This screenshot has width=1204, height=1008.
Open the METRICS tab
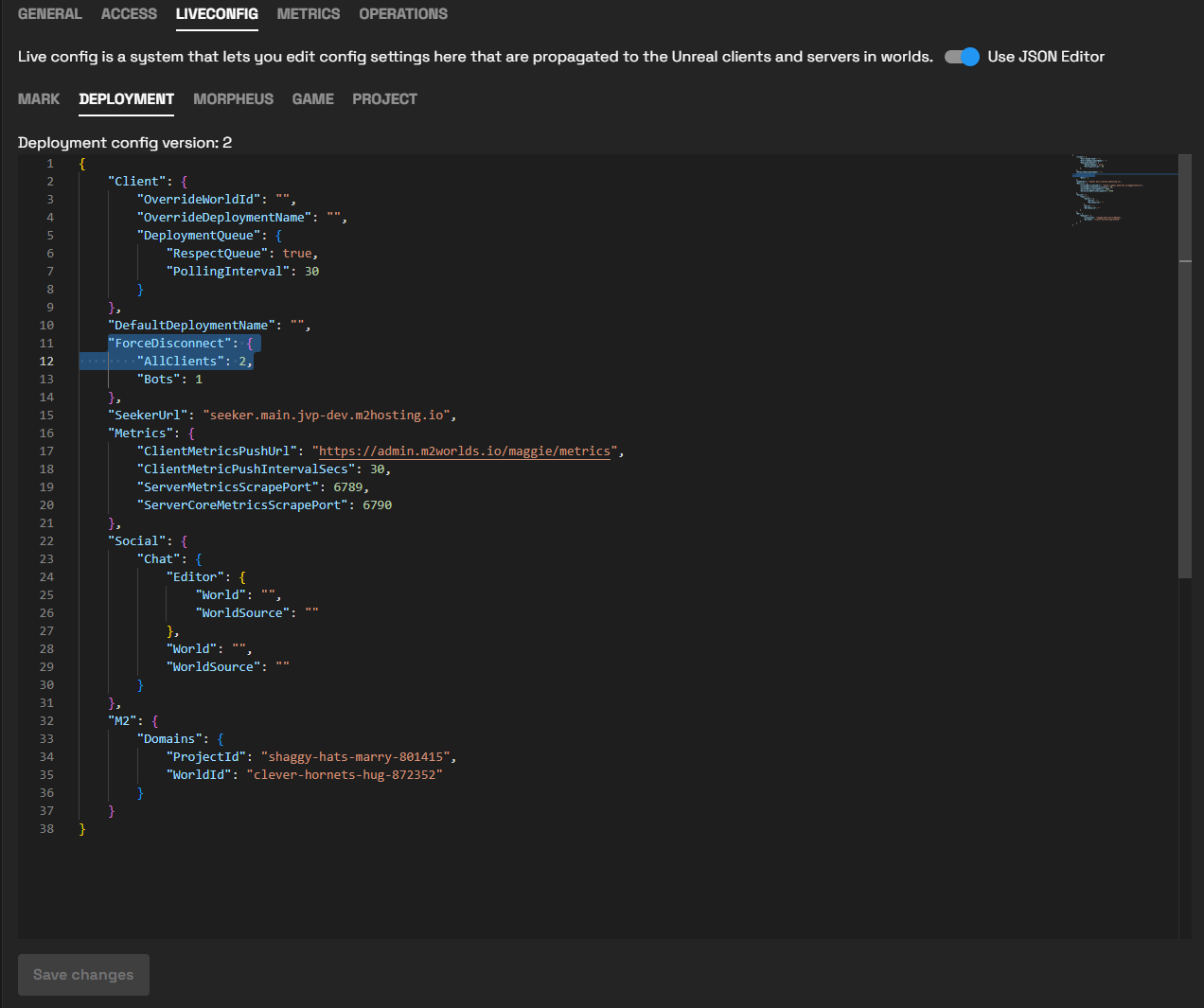(308, 14)
